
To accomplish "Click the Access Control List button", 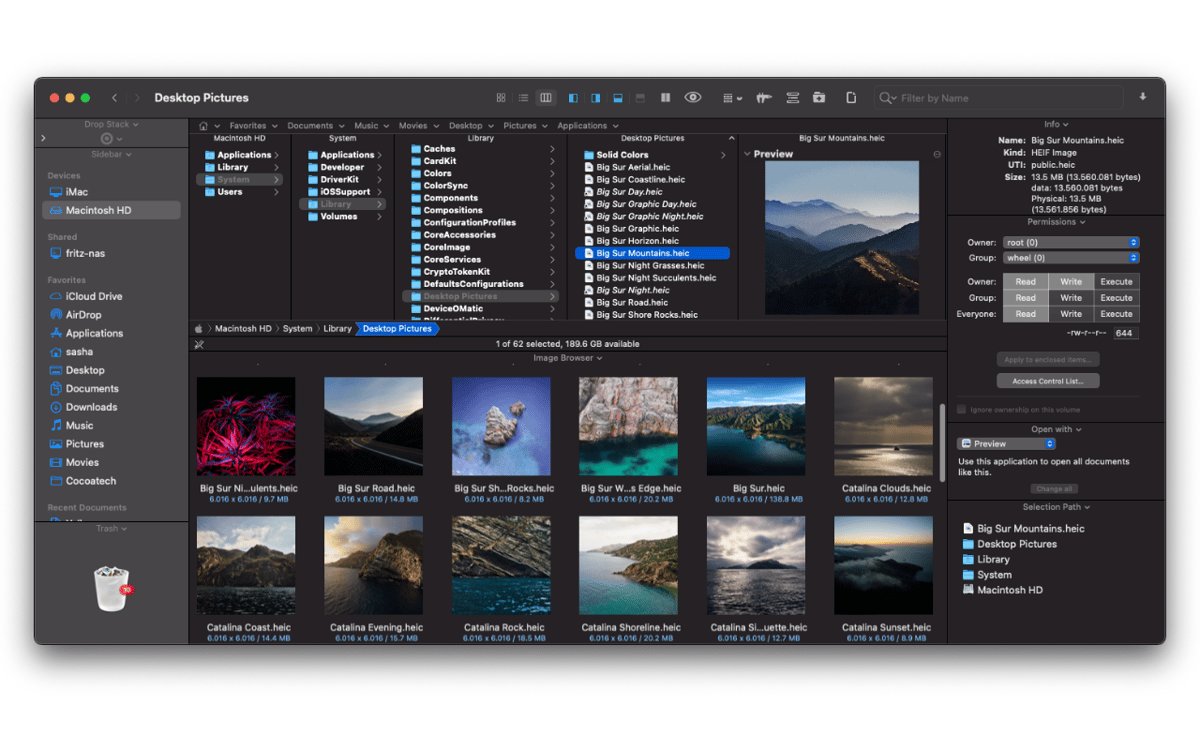I will click(x=1047, y=381).
